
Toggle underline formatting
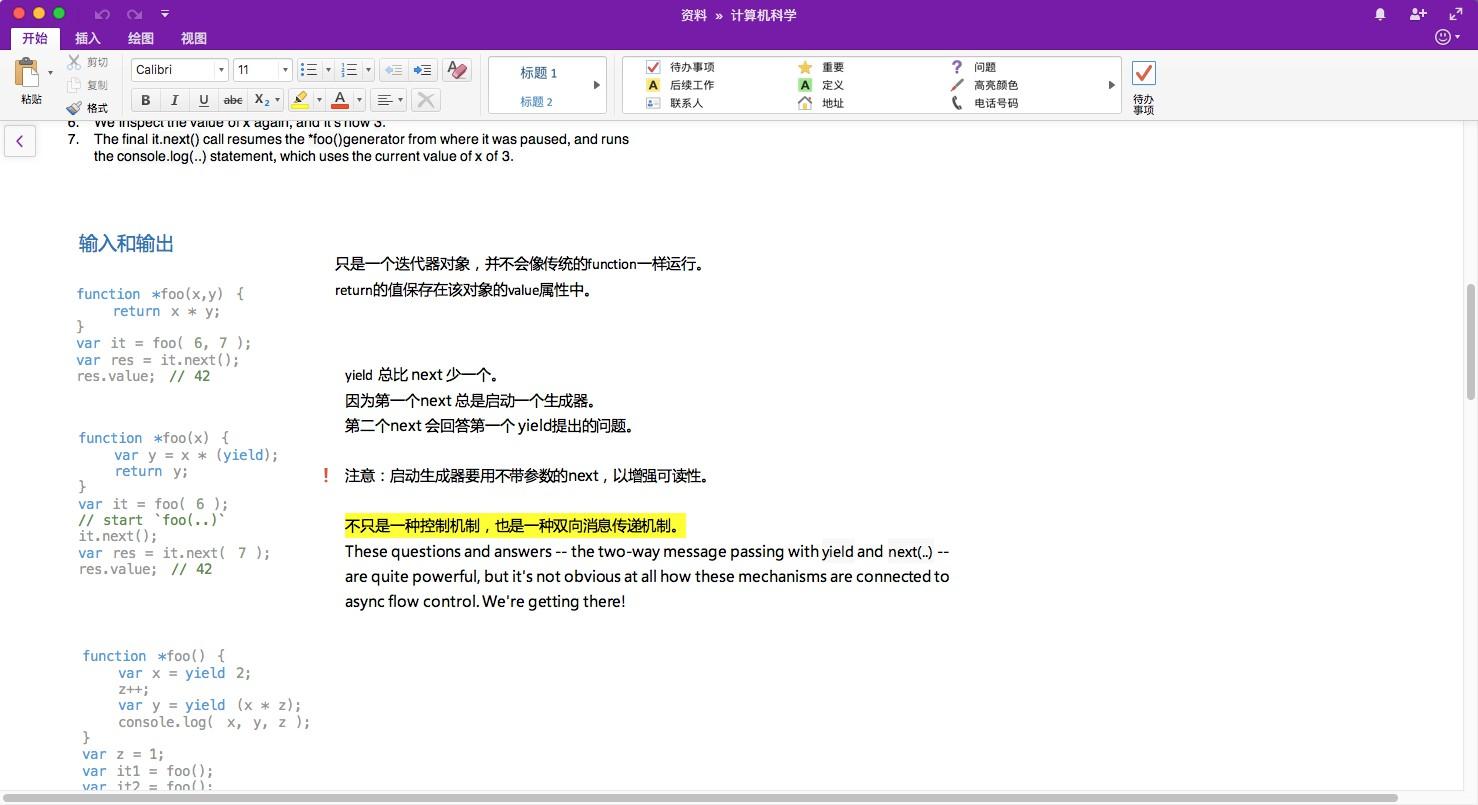[x=203, y=99]
